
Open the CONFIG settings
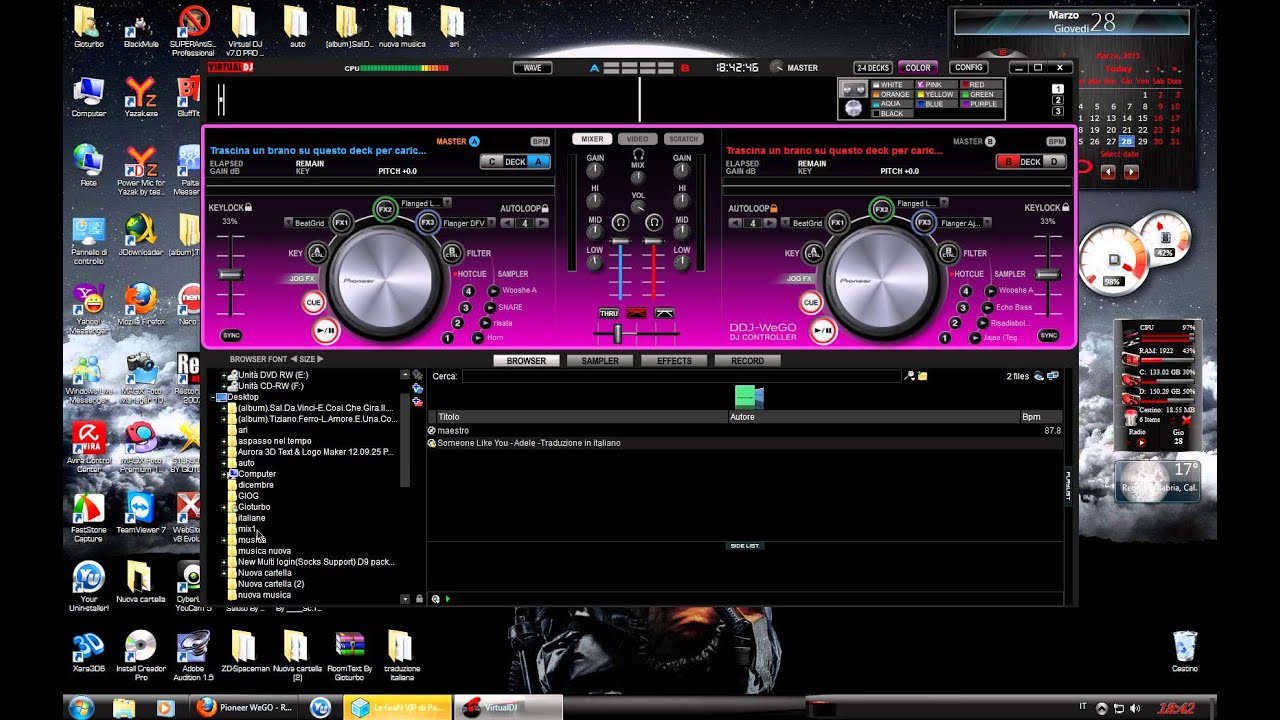(x=969, y=68)
